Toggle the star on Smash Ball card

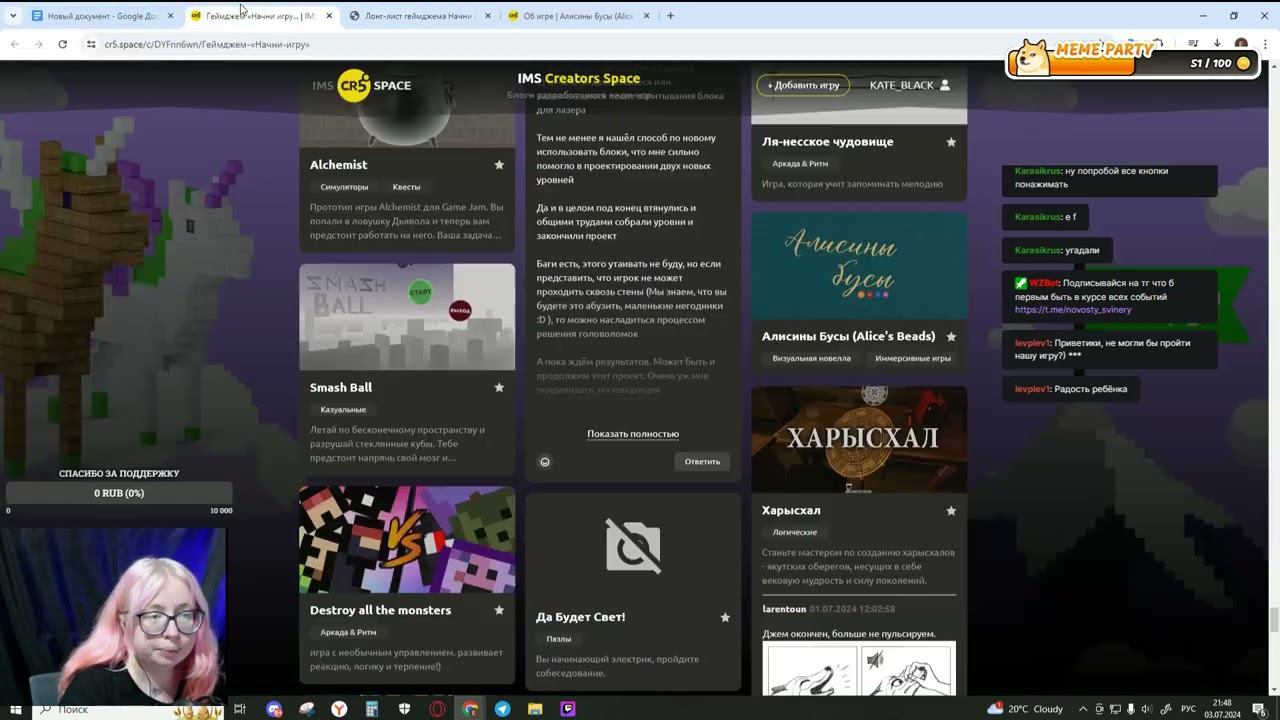pyautogui.click(x=499, y=388)
